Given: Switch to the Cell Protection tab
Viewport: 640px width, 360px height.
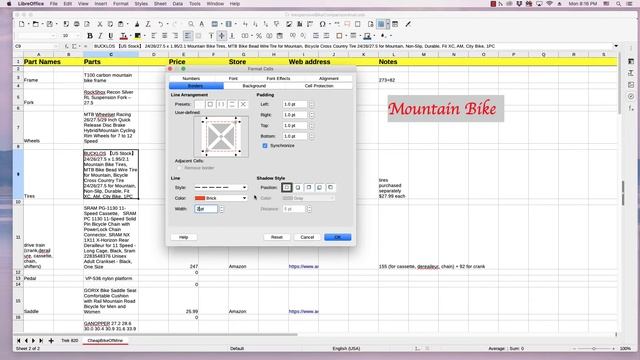Looking at the screenshot, I should [x=319, y=86].
